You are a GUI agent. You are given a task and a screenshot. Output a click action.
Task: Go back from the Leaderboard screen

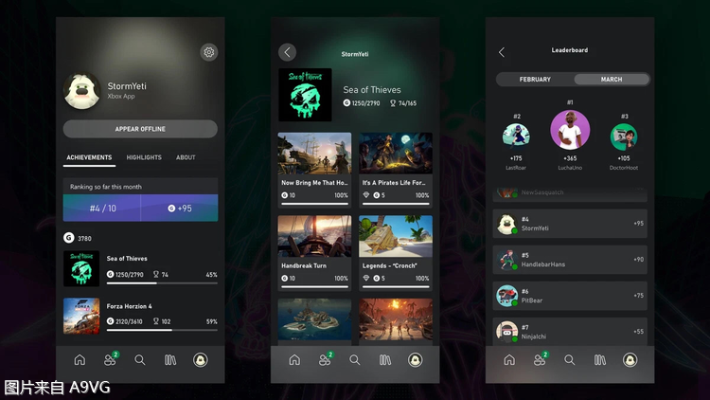[x=502, y=52]
